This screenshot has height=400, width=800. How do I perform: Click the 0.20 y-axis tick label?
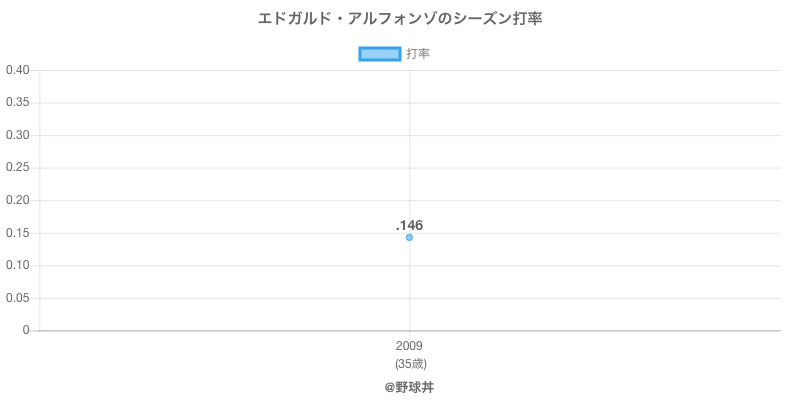17,201
